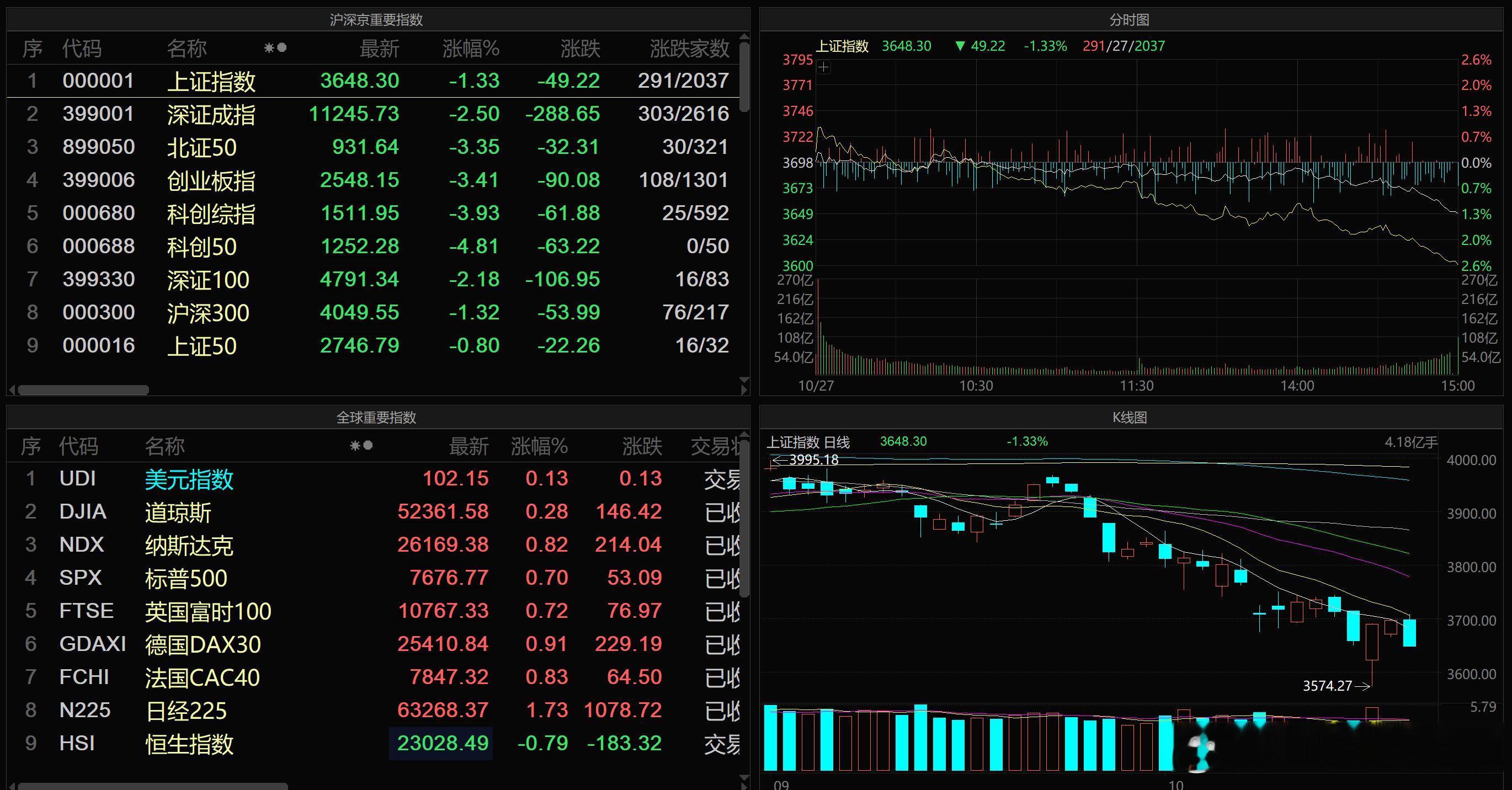Image resolution: width=1512 pixels, height=790 pixels.
Task: Select the 科创50 row
Action: tap(372, 246)
